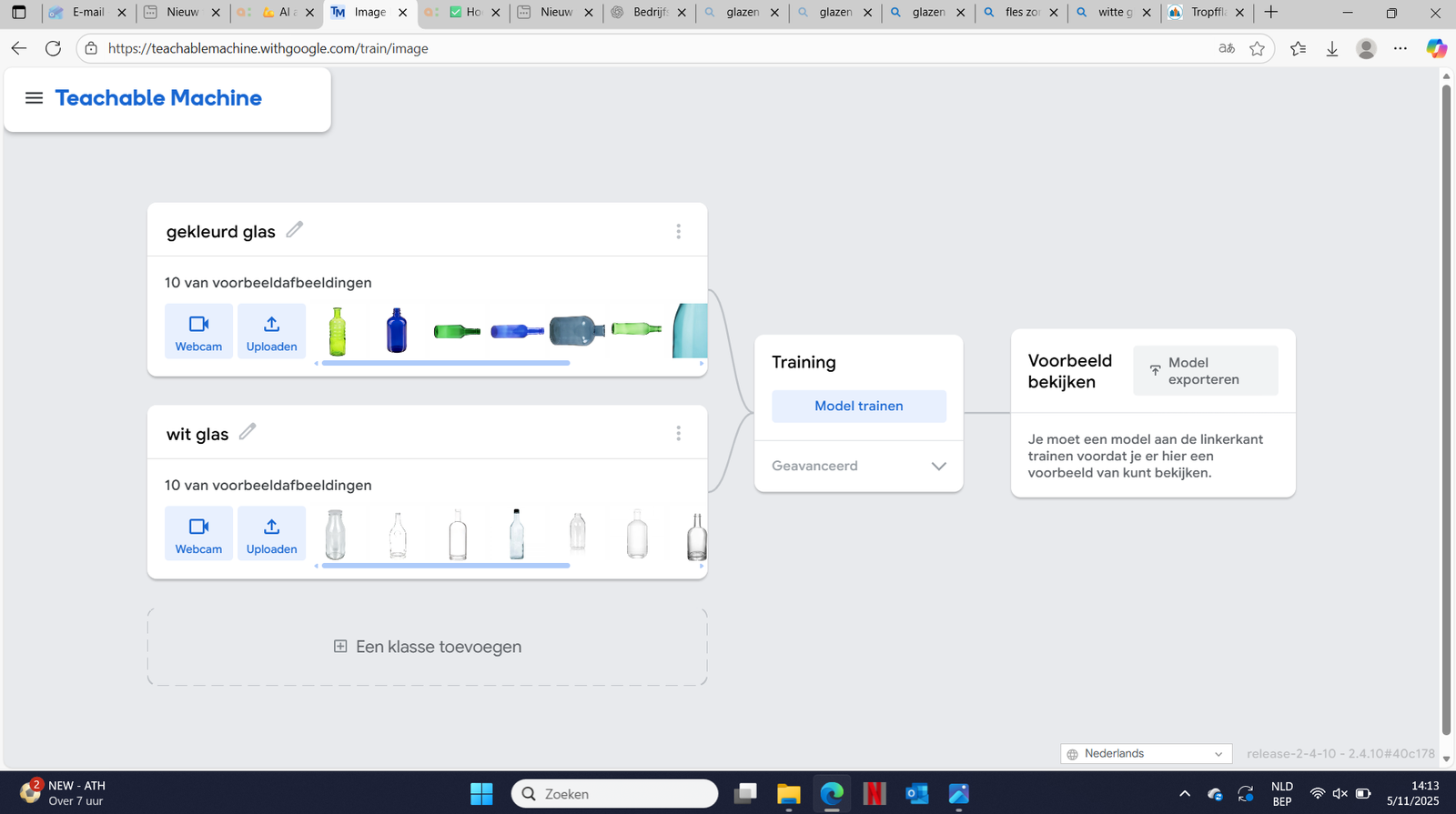Click Uploaden in the wit glas class

[x=271, y=534]
